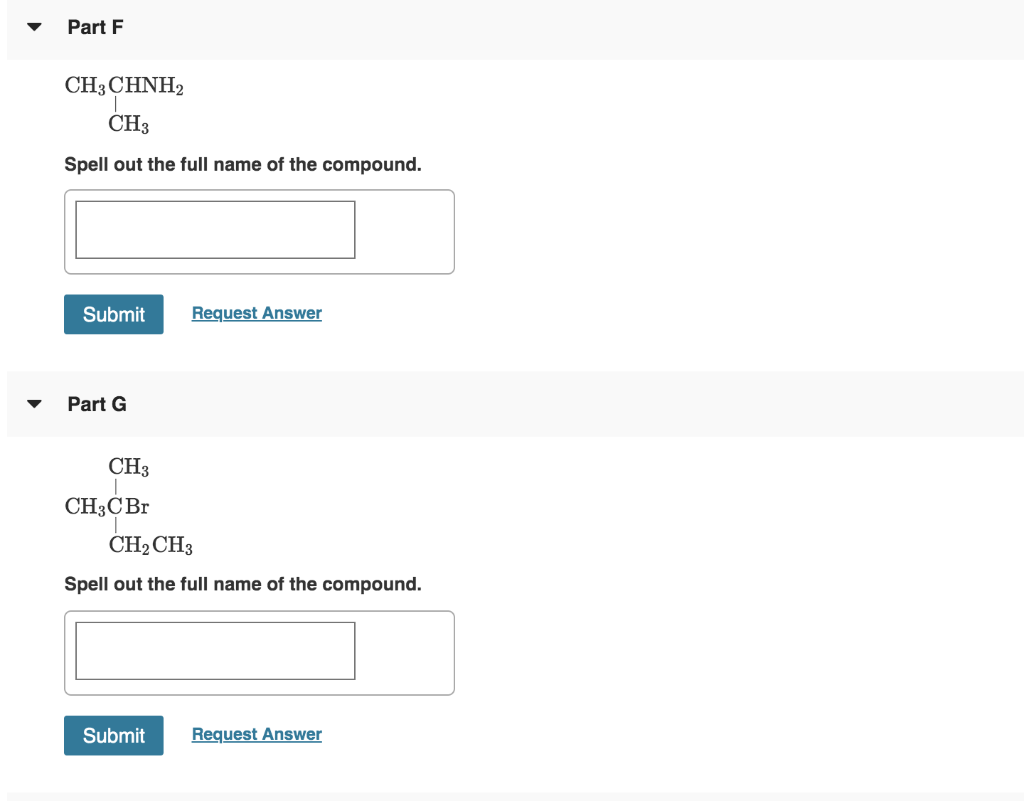Select the Part F header label
Viewport: 1024px width, 801px height.
[94, 27]
